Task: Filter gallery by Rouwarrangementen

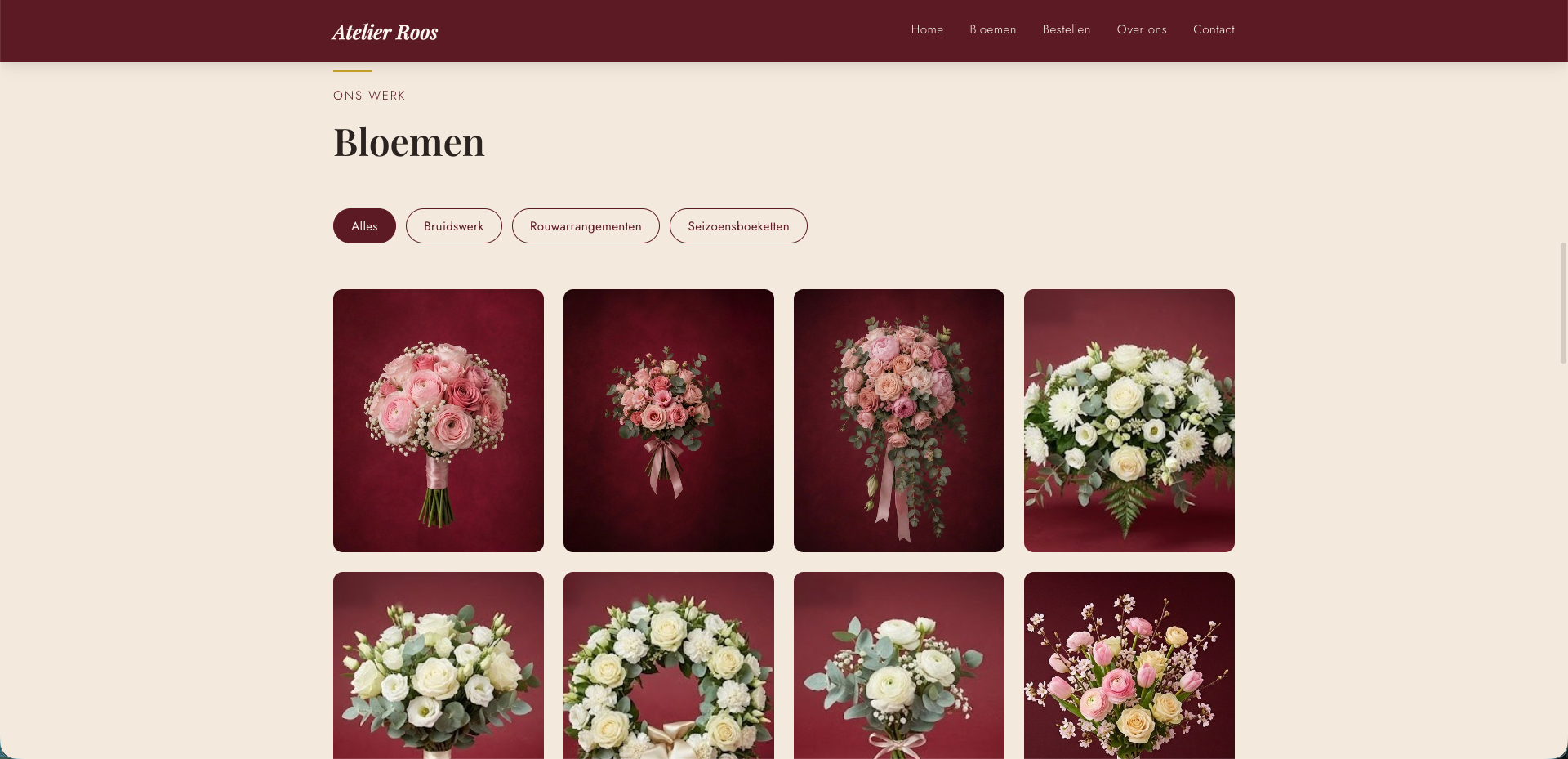Action: (586, 226)
